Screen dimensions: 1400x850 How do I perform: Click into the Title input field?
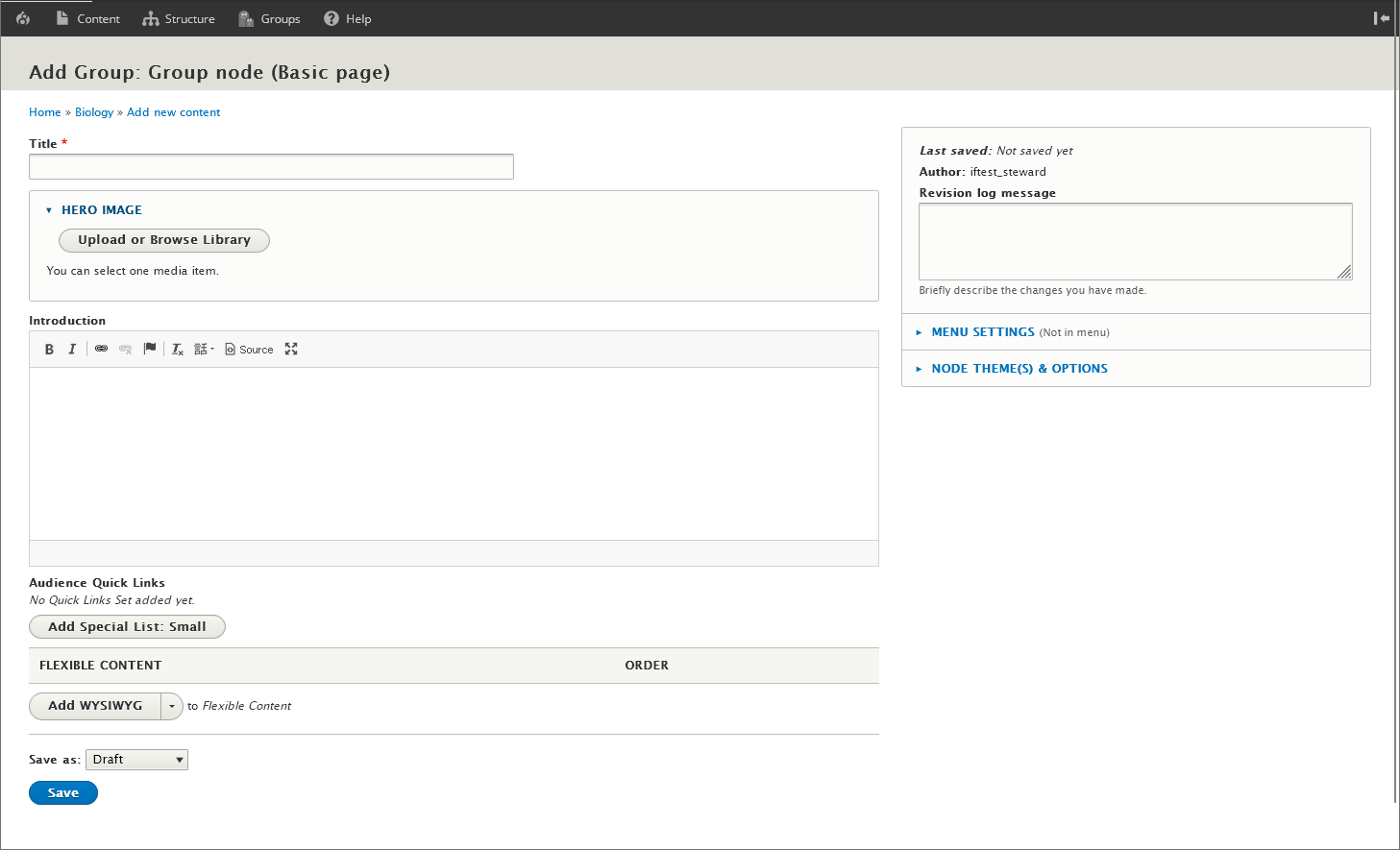coord(271,167)
